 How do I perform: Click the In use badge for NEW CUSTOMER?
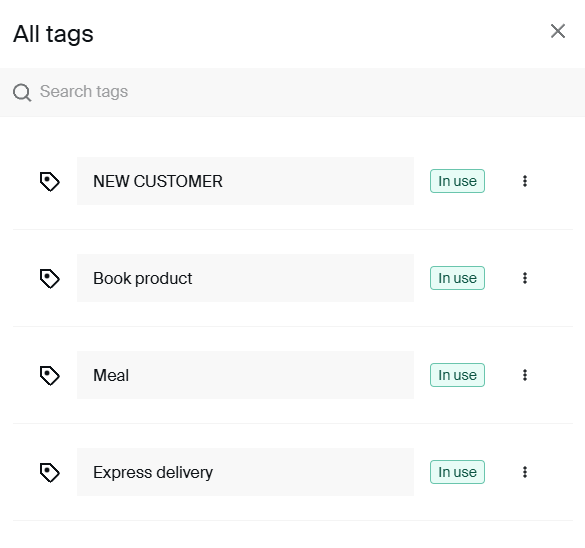457,181
